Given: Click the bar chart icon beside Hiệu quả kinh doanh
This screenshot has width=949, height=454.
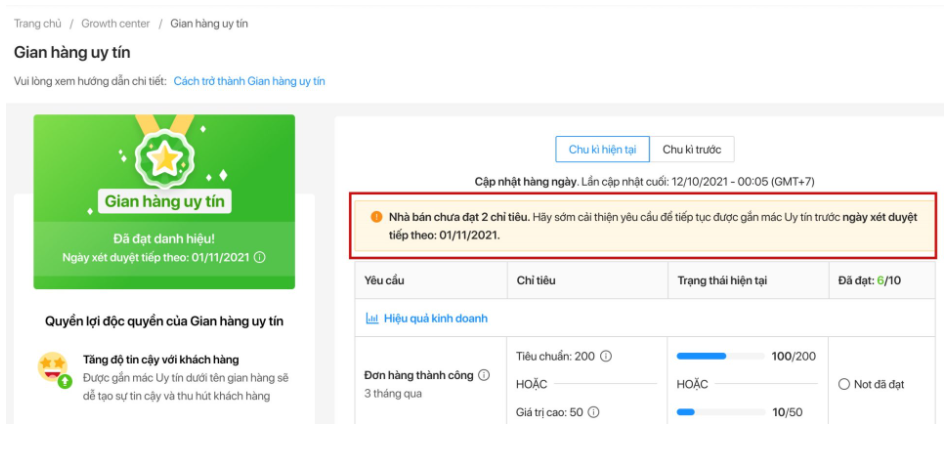Looking at the screenshot, I should pos(372,318).
